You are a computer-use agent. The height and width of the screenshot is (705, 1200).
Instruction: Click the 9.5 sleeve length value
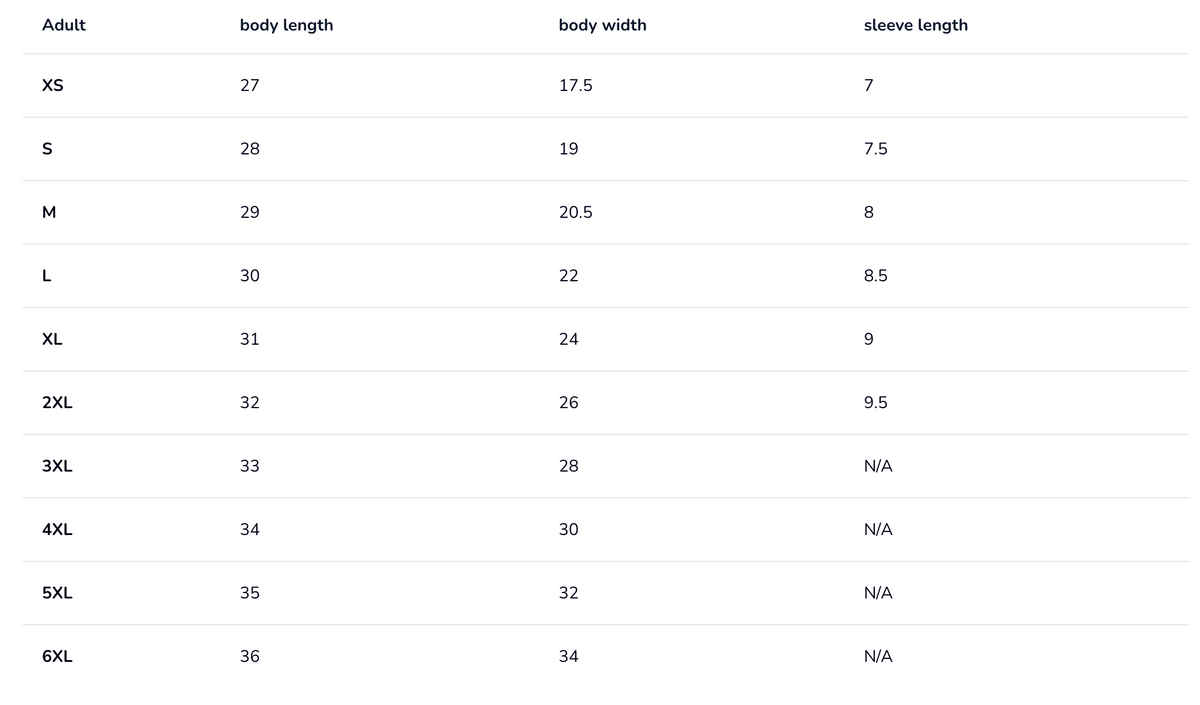point(875,403)
